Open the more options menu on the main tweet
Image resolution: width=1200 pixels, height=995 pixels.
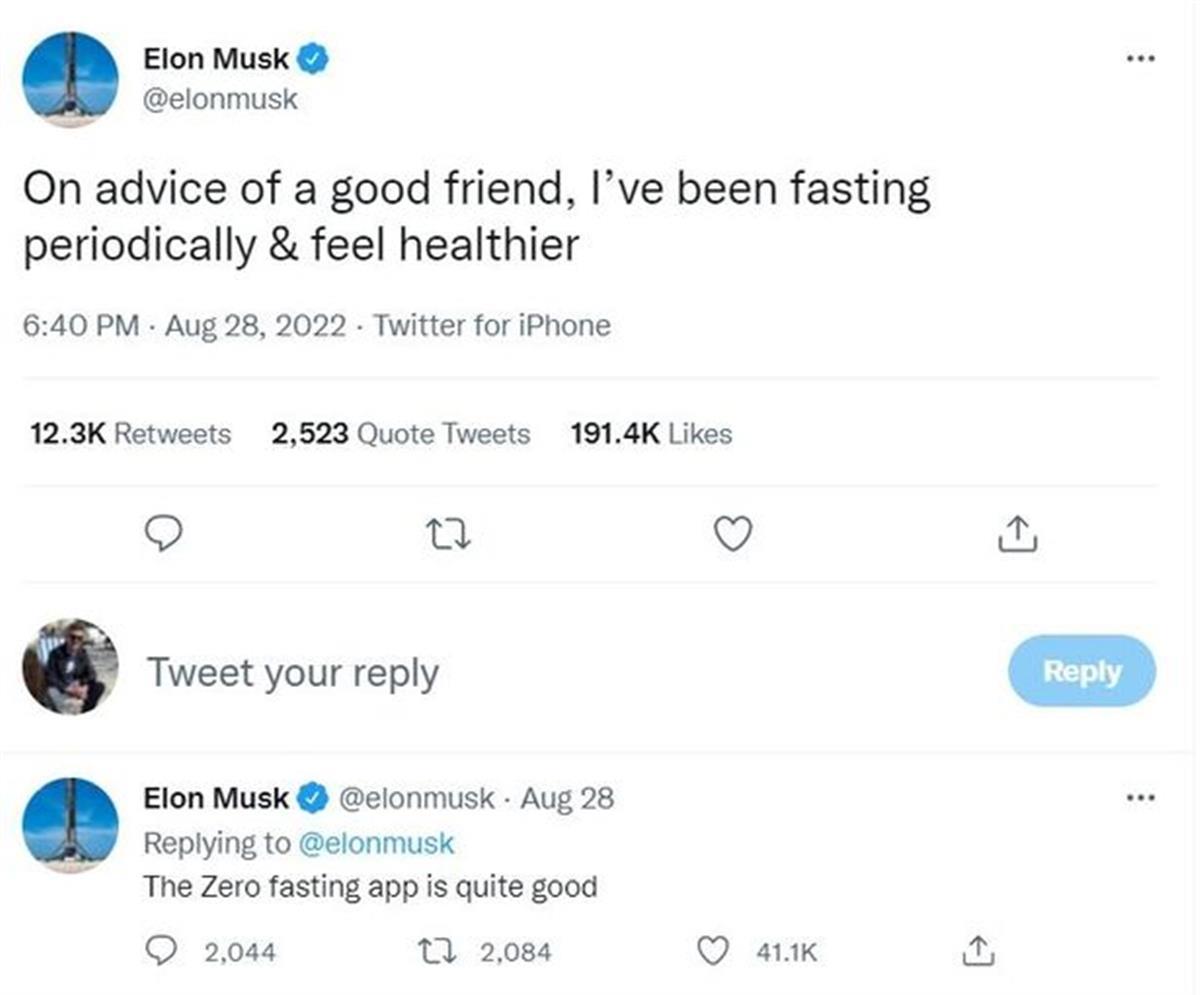(x=1139, y=59)
